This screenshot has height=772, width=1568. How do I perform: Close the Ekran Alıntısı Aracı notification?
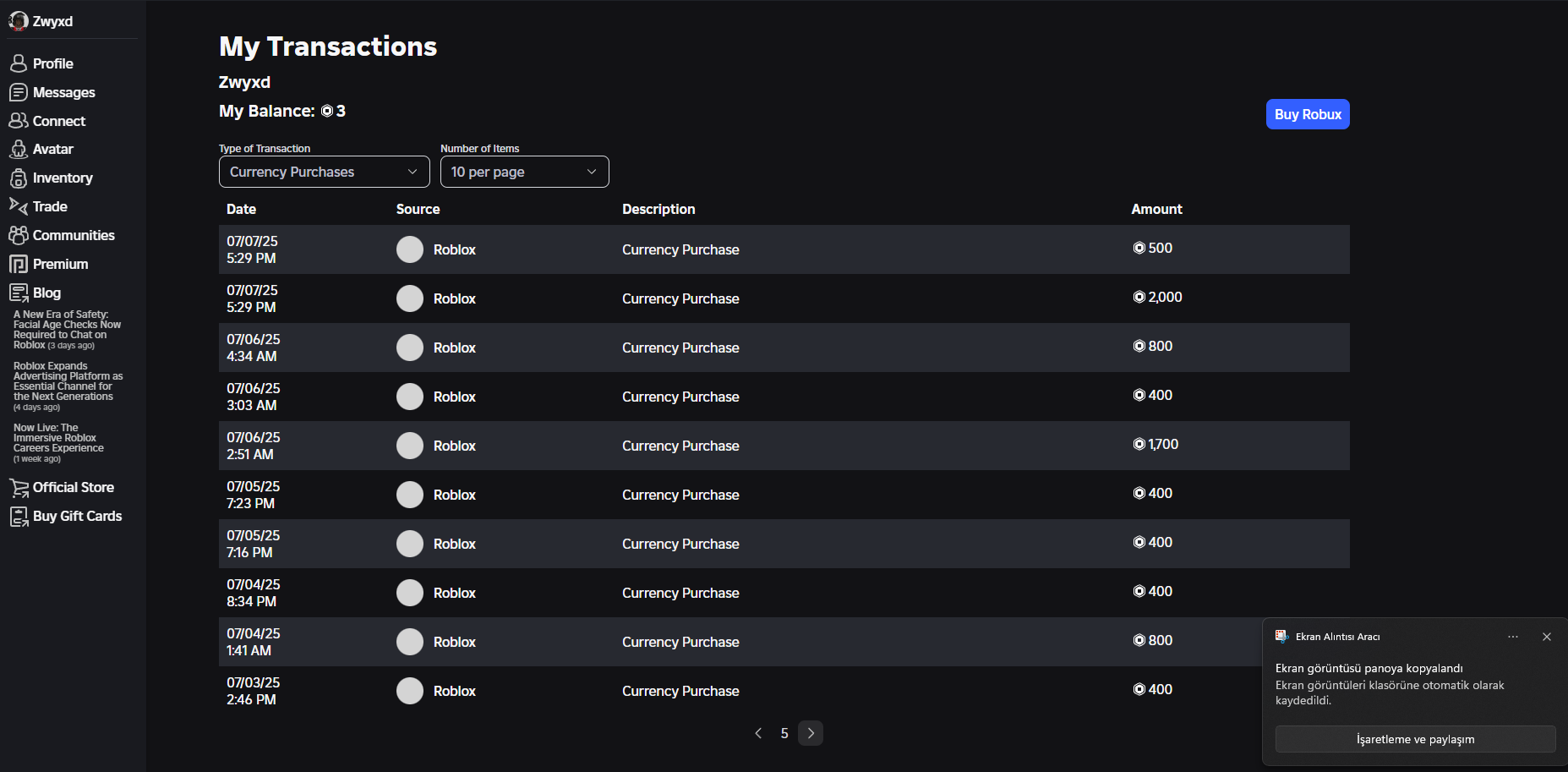click(1547, 637)
